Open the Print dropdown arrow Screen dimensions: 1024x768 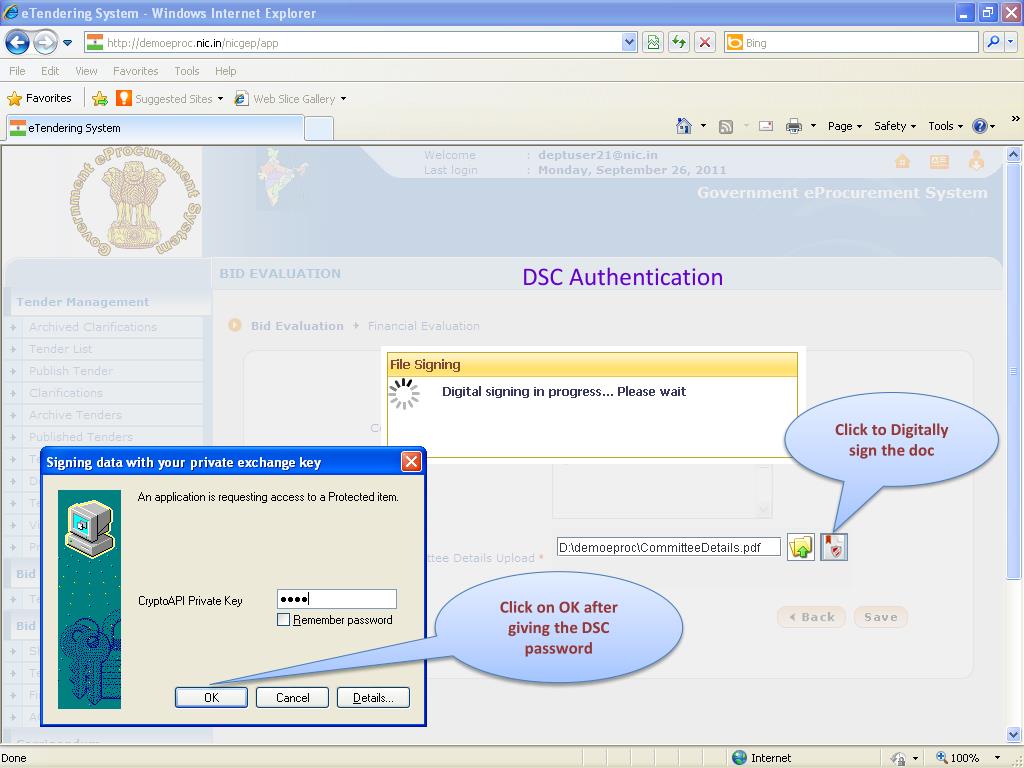click(x=813, y=126)
